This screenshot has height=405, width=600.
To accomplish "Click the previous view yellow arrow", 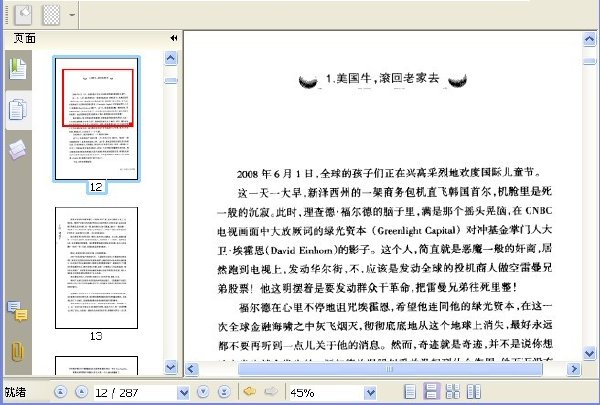I will (x=250, y=392).
